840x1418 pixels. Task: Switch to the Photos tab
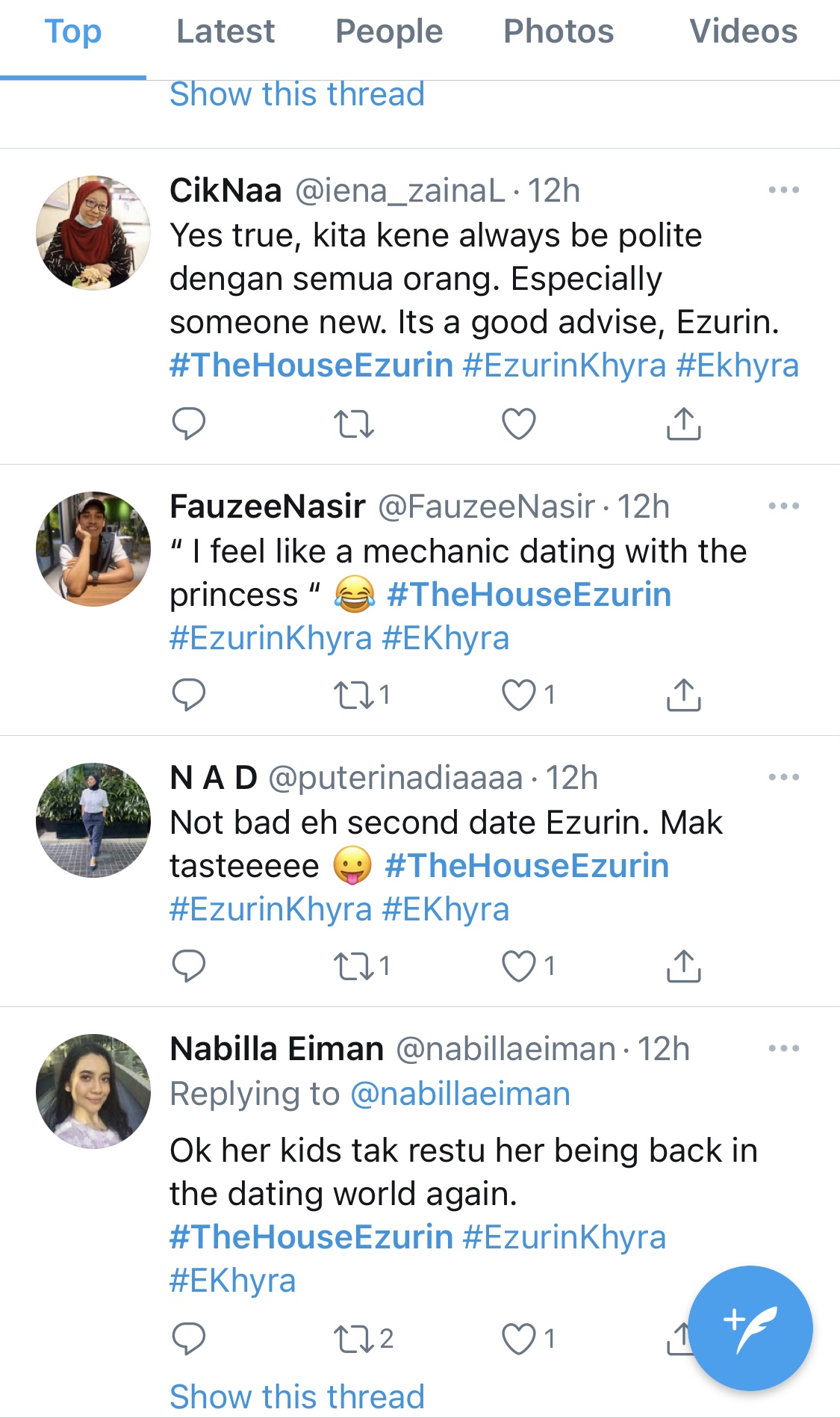pos(558,31)
